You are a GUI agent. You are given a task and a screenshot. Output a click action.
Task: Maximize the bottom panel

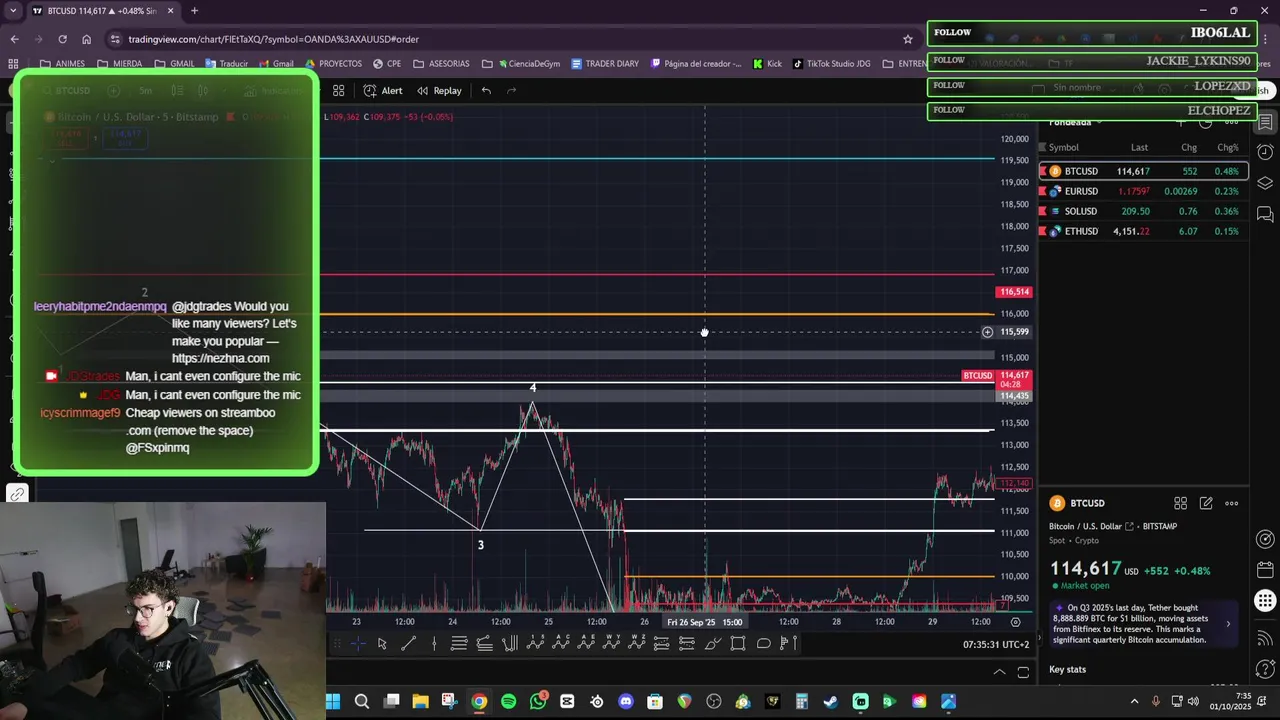coord(1023,672)
